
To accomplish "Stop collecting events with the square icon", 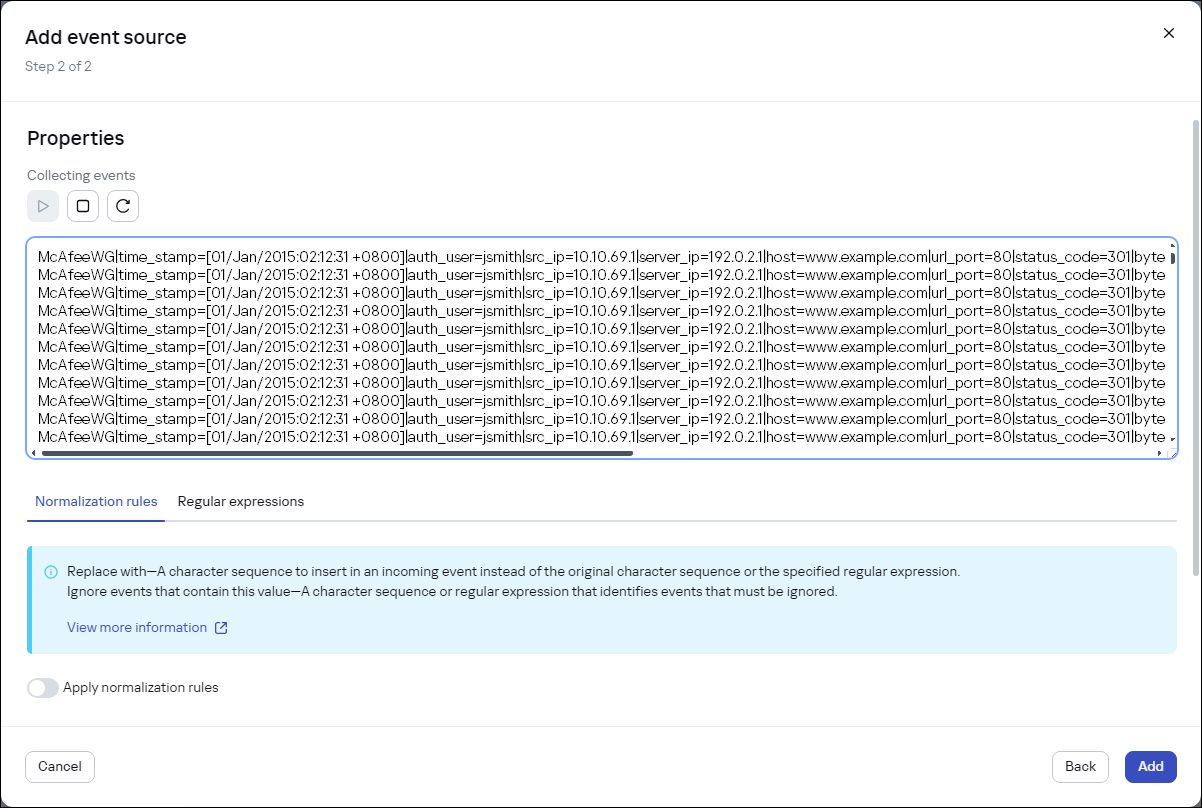I will (x=83, y=206).
